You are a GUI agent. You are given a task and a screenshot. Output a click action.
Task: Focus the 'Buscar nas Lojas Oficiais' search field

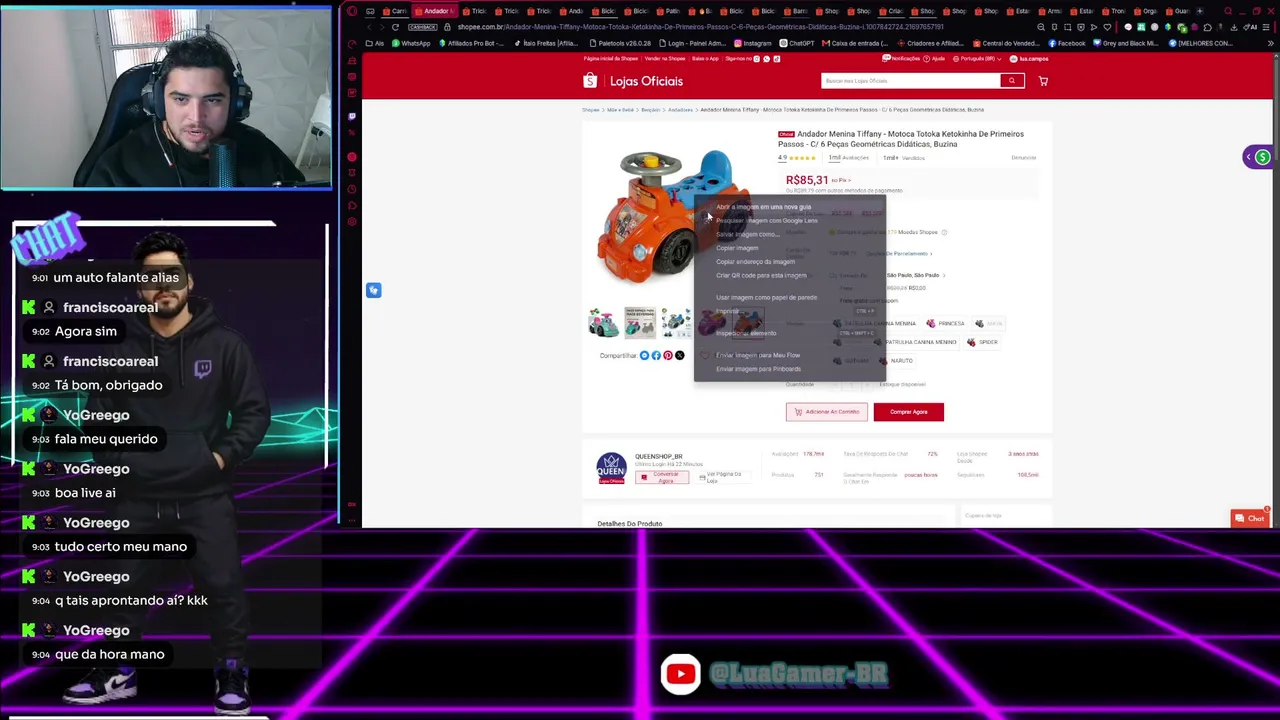(x=910, y=81)
